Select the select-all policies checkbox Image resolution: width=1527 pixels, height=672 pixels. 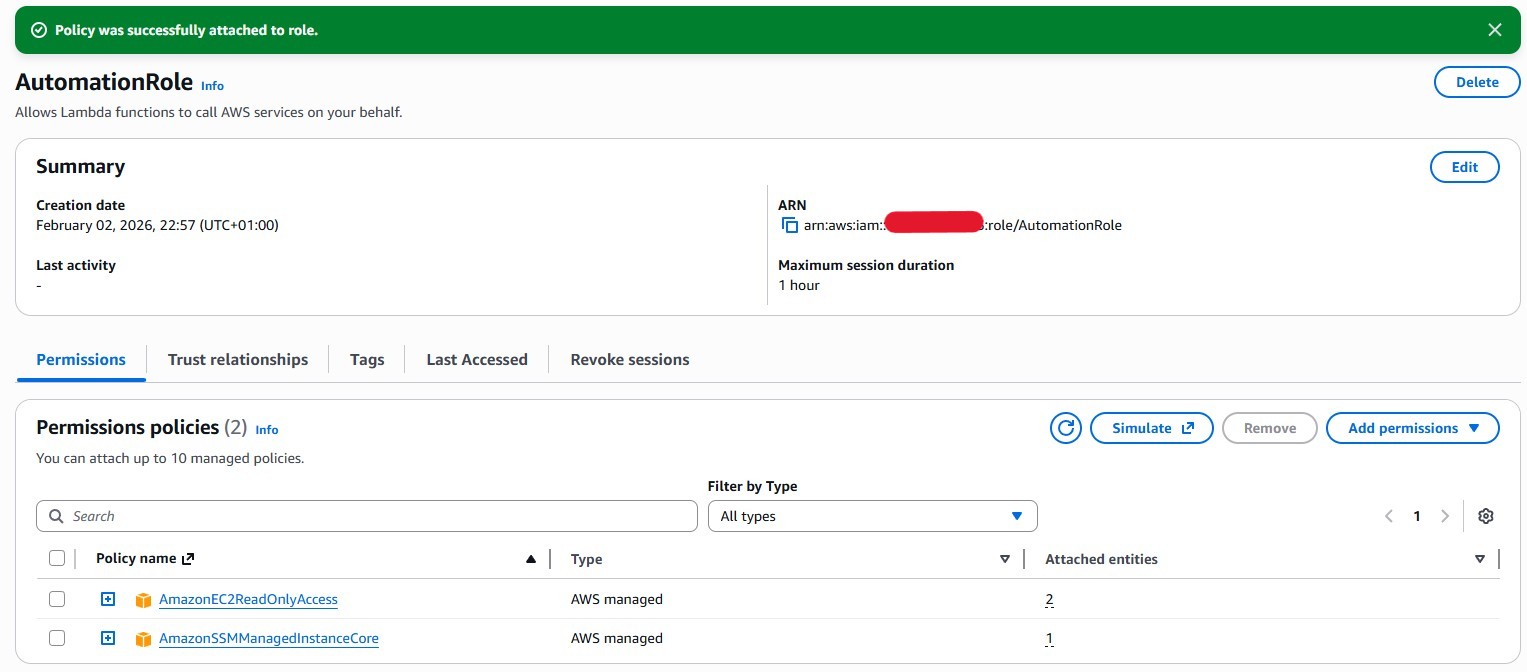(x=57, y=558)
